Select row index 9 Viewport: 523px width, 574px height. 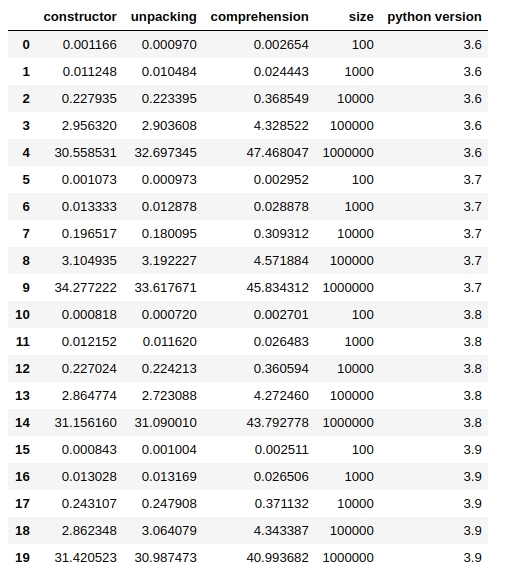pyautogui.click(x=26, y=288)
